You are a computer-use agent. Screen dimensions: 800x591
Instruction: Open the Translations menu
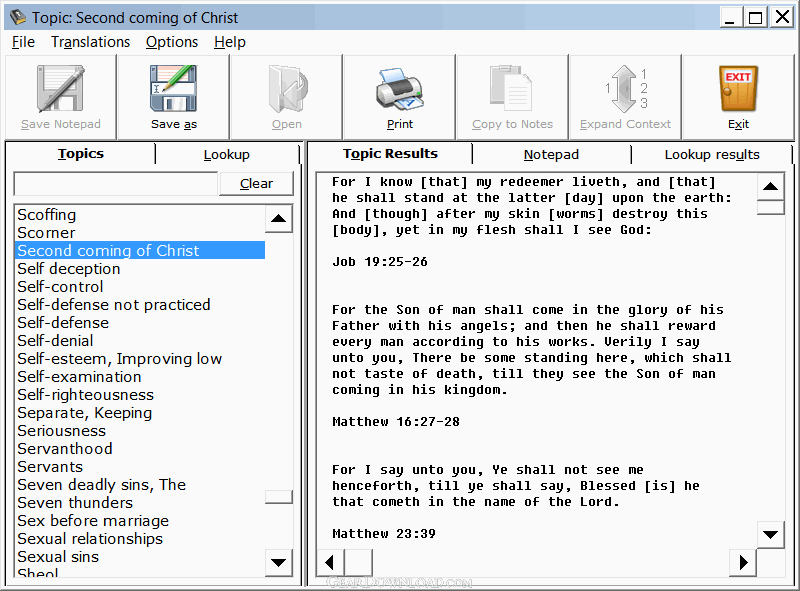click(x=90, y=42)
